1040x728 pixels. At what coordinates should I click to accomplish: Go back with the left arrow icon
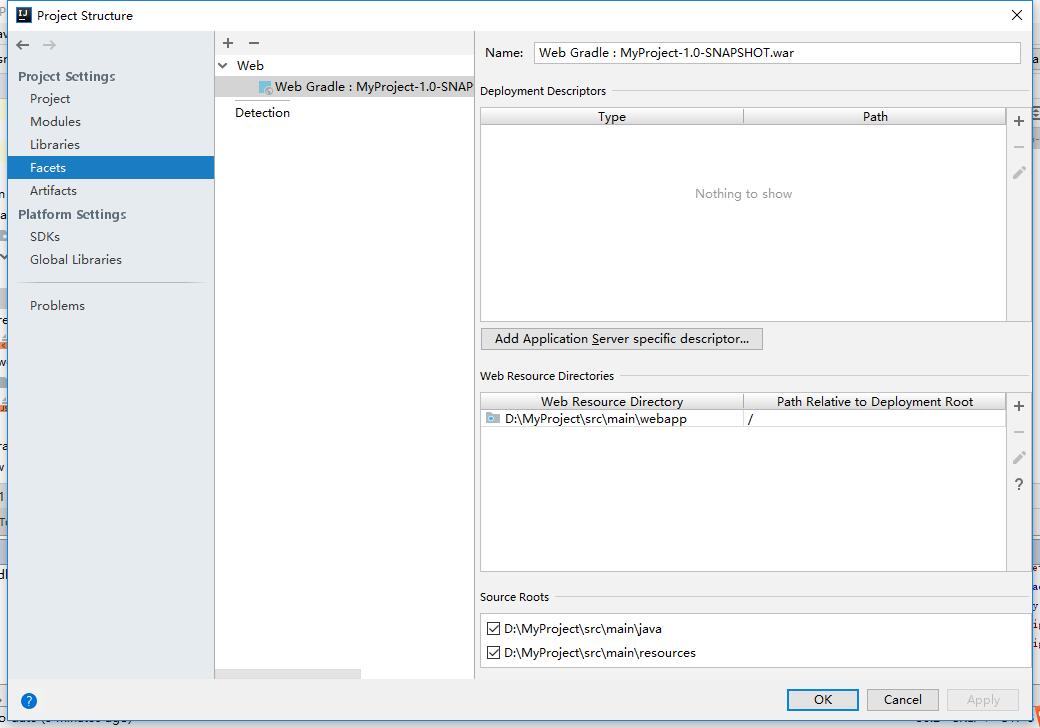(x=23, y=45)
